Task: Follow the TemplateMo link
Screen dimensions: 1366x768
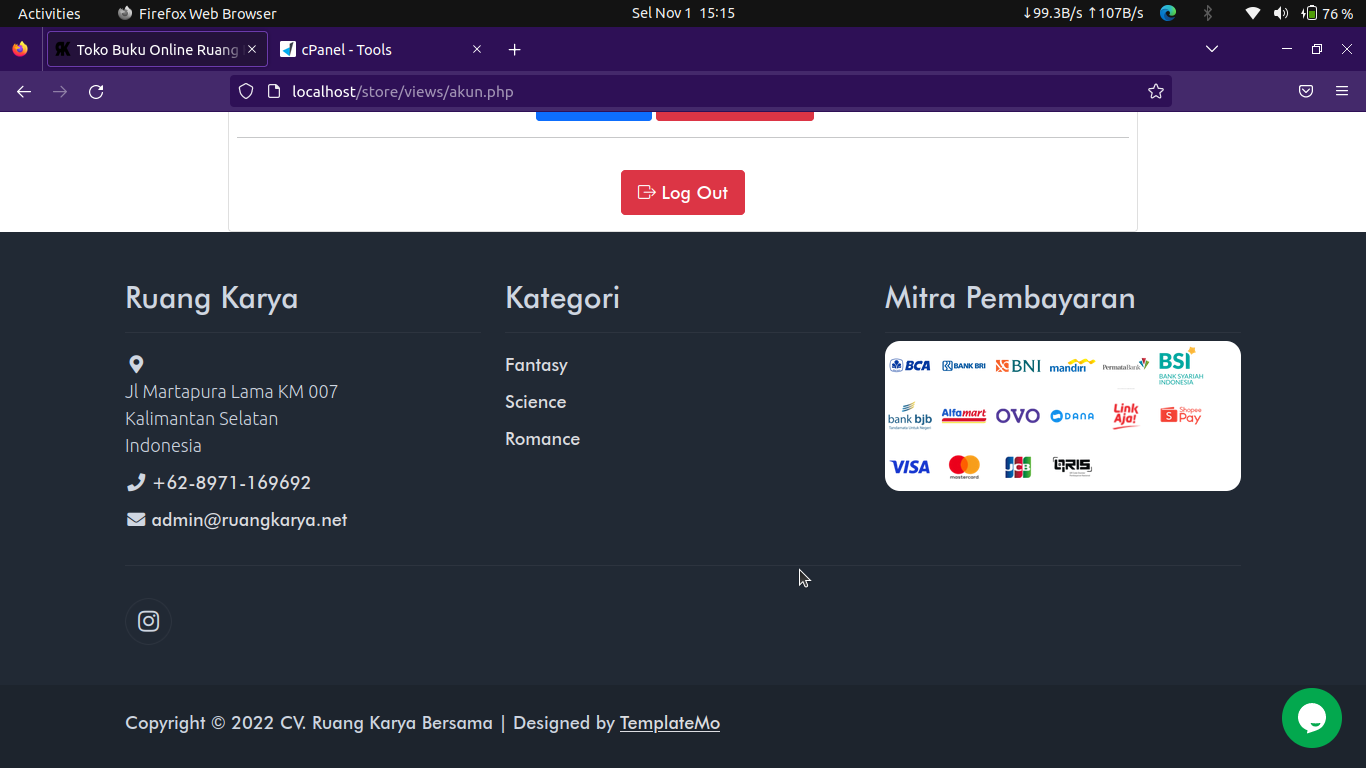Action: tap(669, 723)
